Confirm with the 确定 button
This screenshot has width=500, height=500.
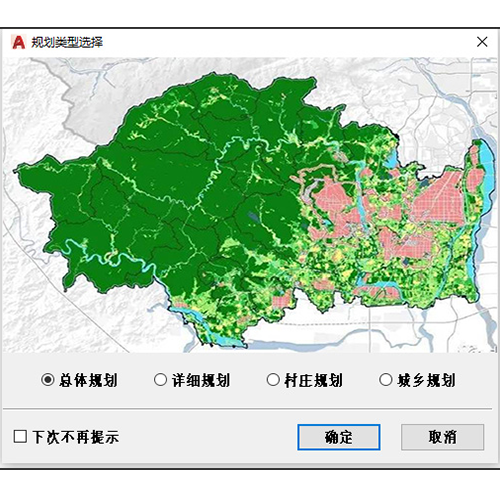pyautogui.click(x=339, y=437)
